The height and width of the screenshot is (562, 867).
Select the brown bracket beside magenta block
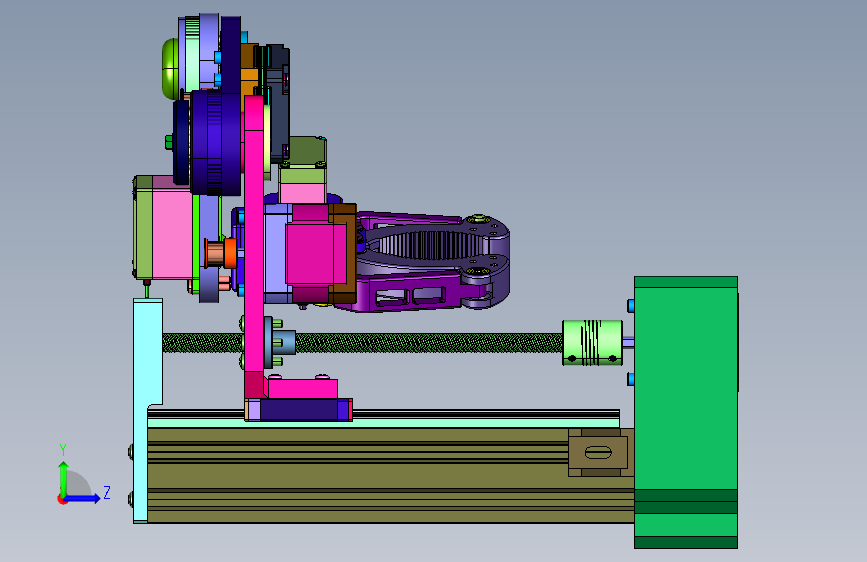pos(343,253)
